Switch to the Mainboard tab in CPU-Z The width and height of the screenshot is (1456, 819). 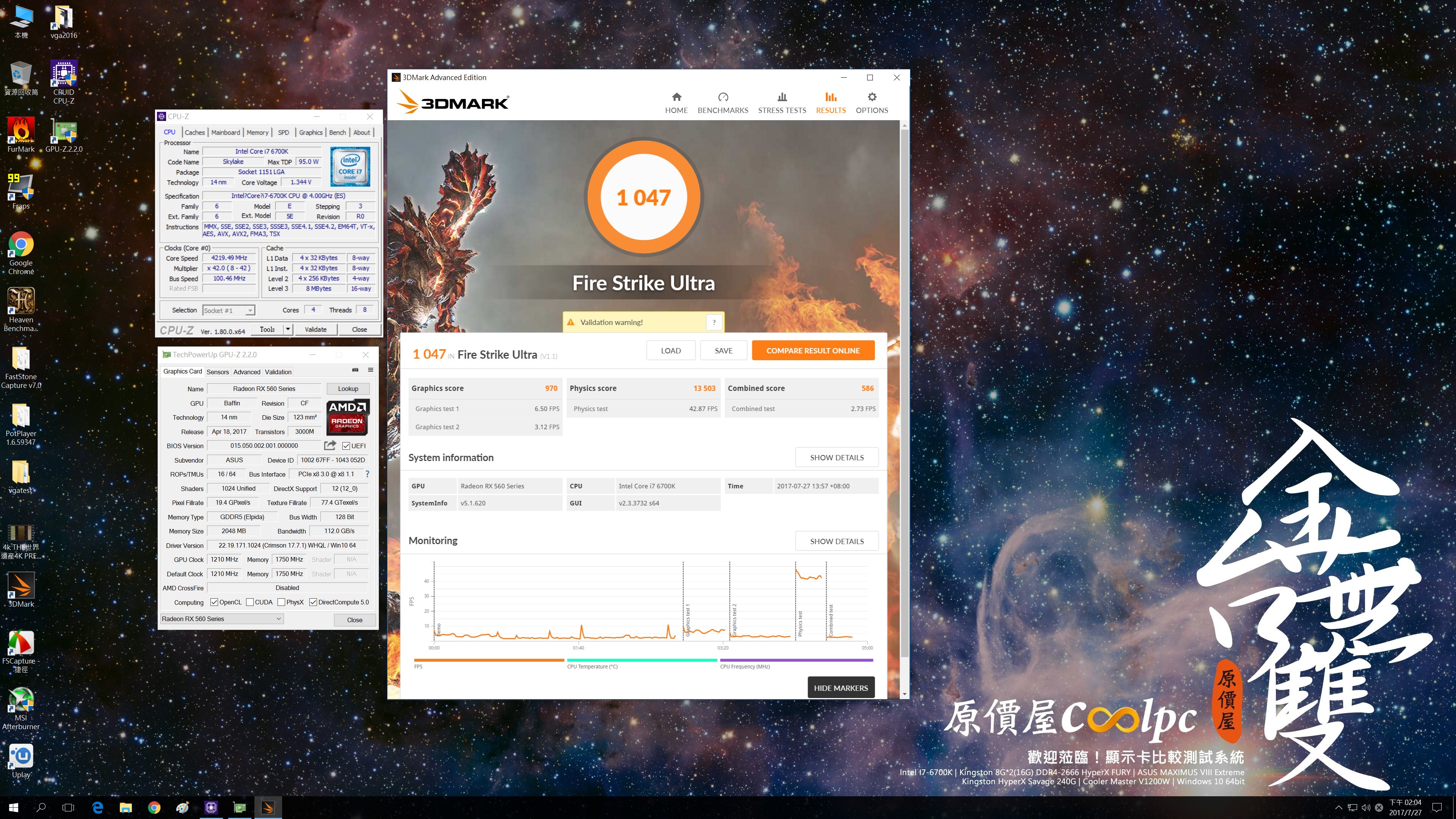click(x=226, y=132)
